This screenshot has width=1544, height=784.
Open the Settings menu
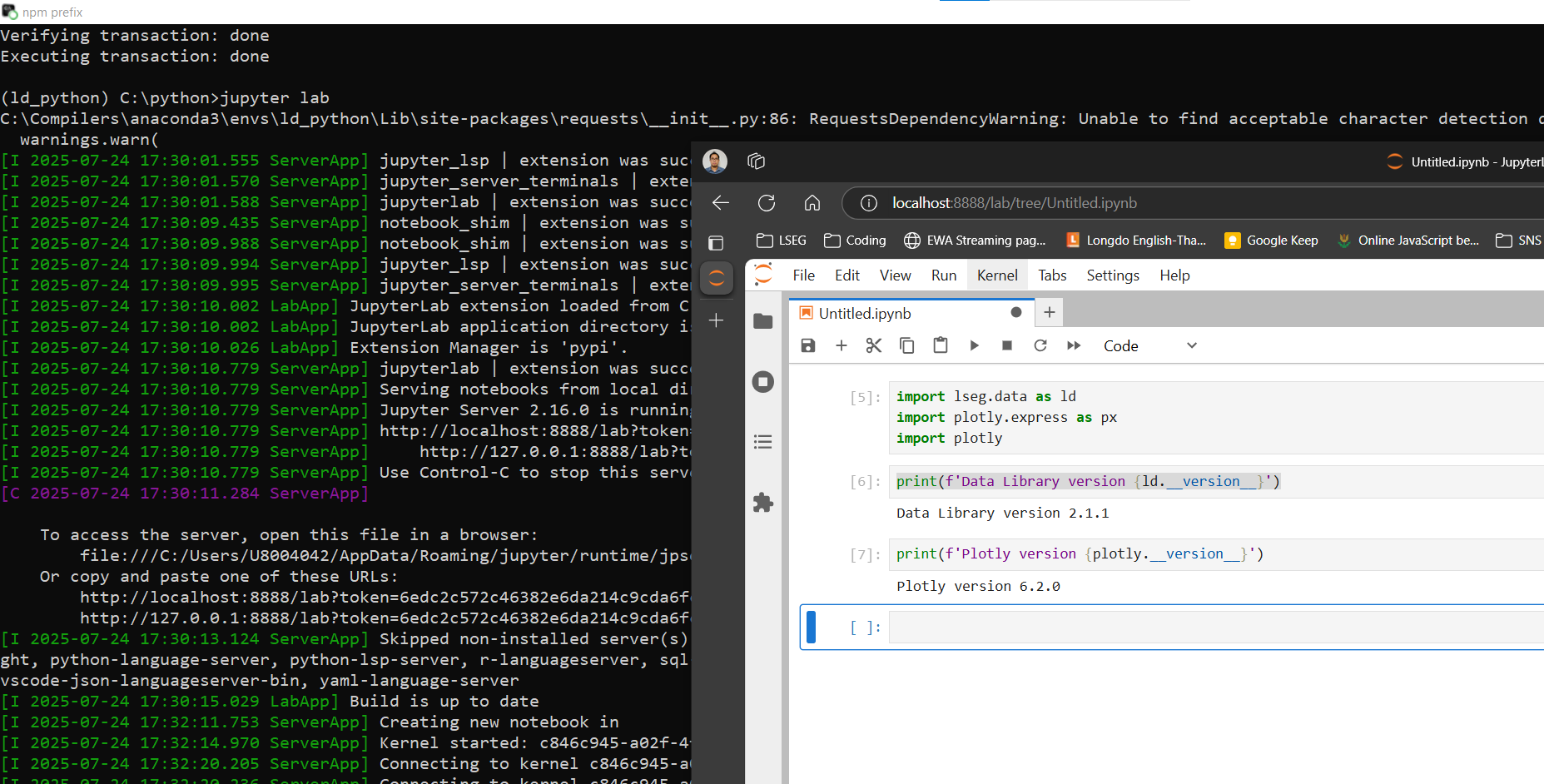(1112, 275)
